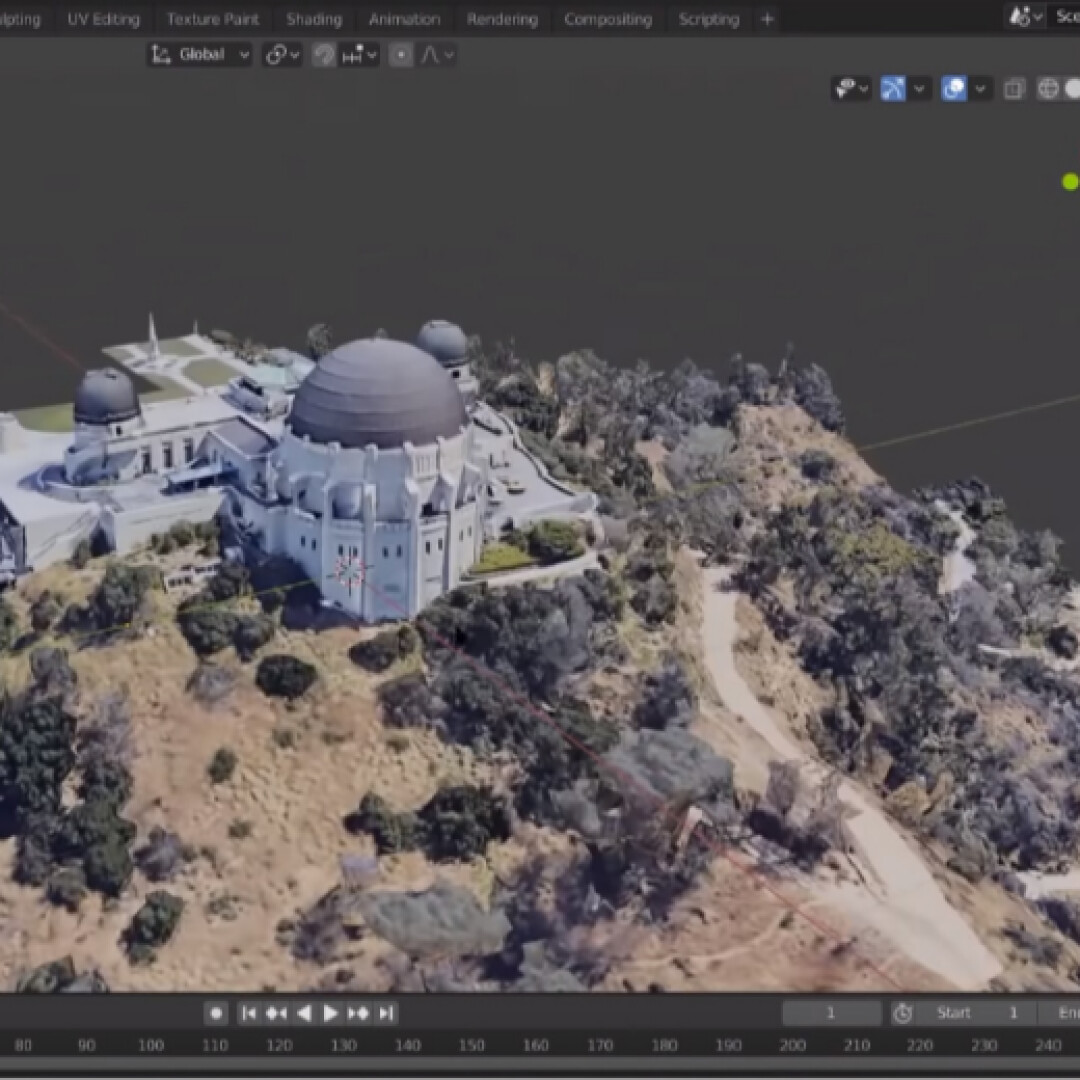Click the Start frame field
This screenshot has height=1080, width=1080.
coord(977,1013)
